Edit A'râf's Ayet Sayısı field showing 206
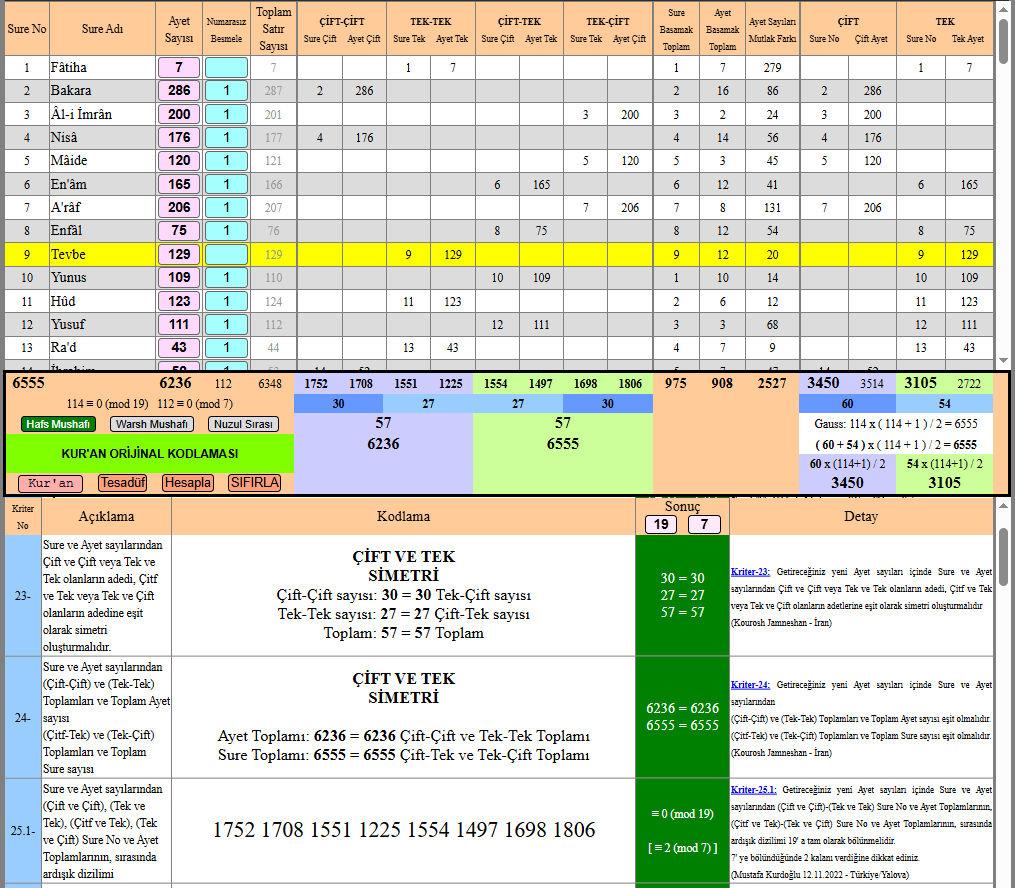This screenshot has height=888, width=1015. [179, 207]
